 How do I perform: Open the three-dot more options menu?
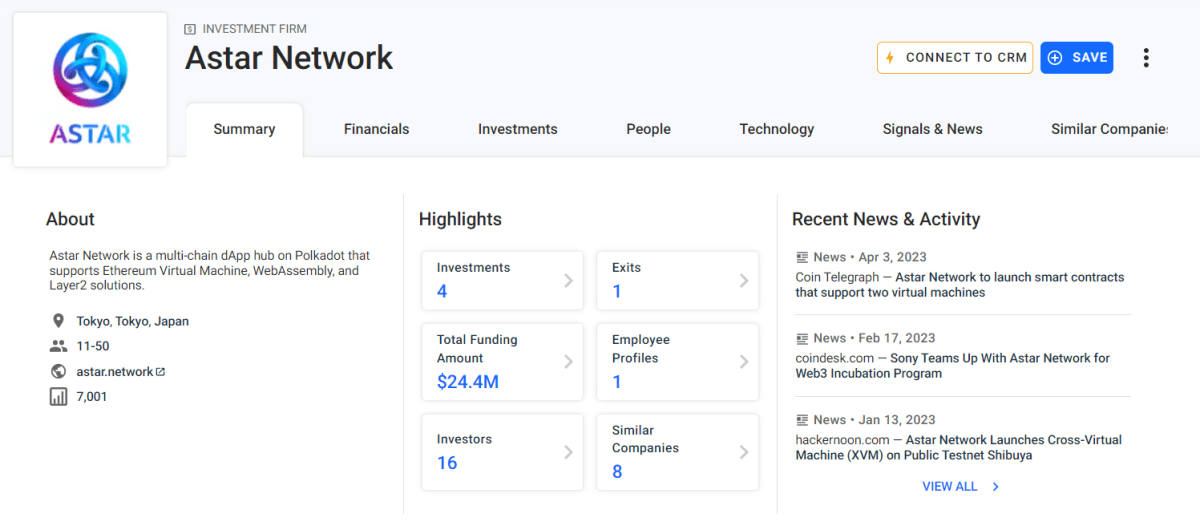click(x=1146, y=58)
